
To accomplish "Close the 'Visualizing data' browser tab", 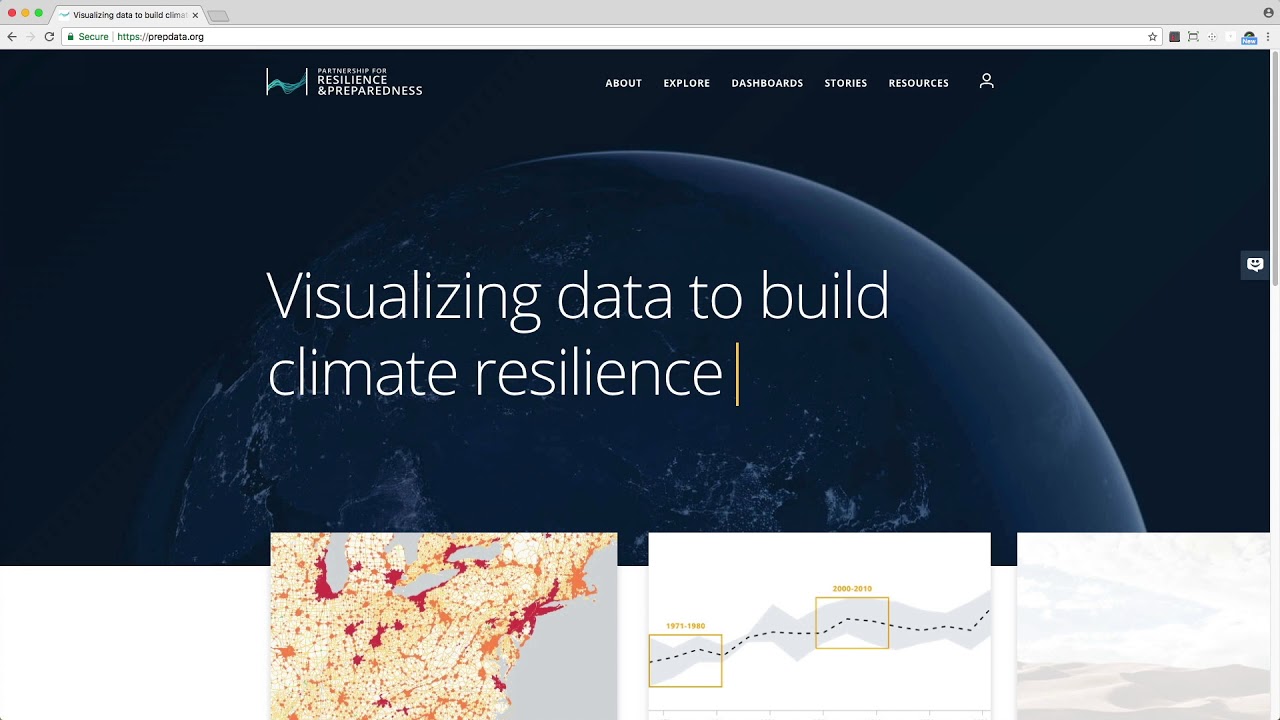I will click(x=195, y=15).
